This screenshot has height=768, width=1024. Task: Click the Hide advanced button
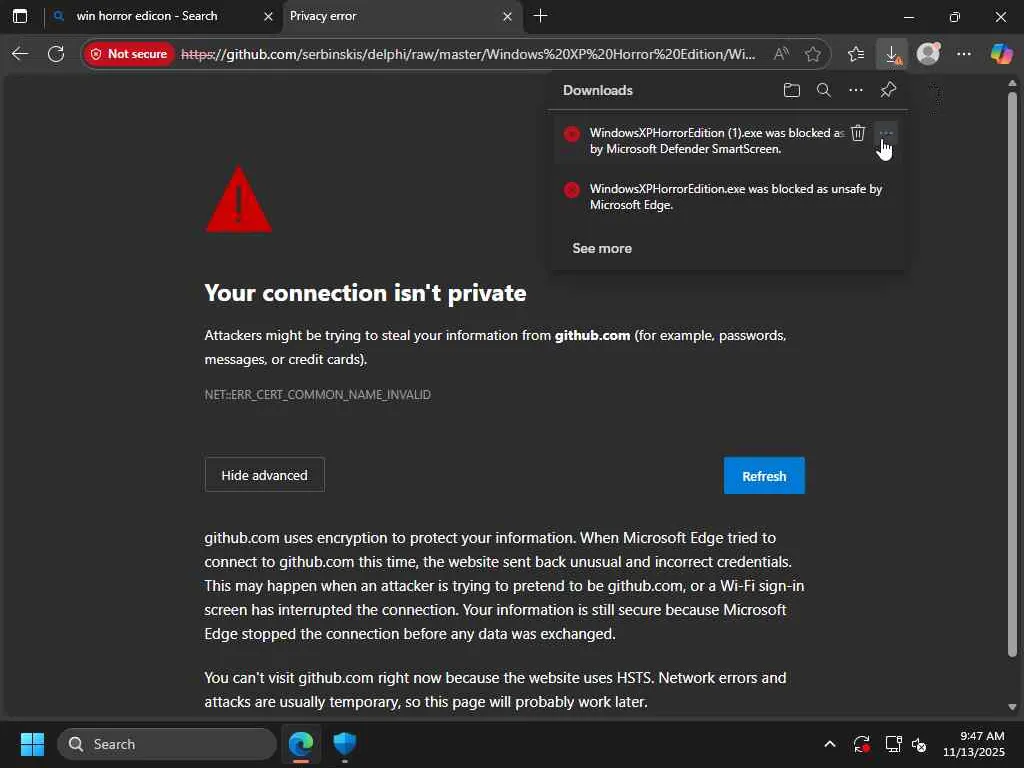264,475
